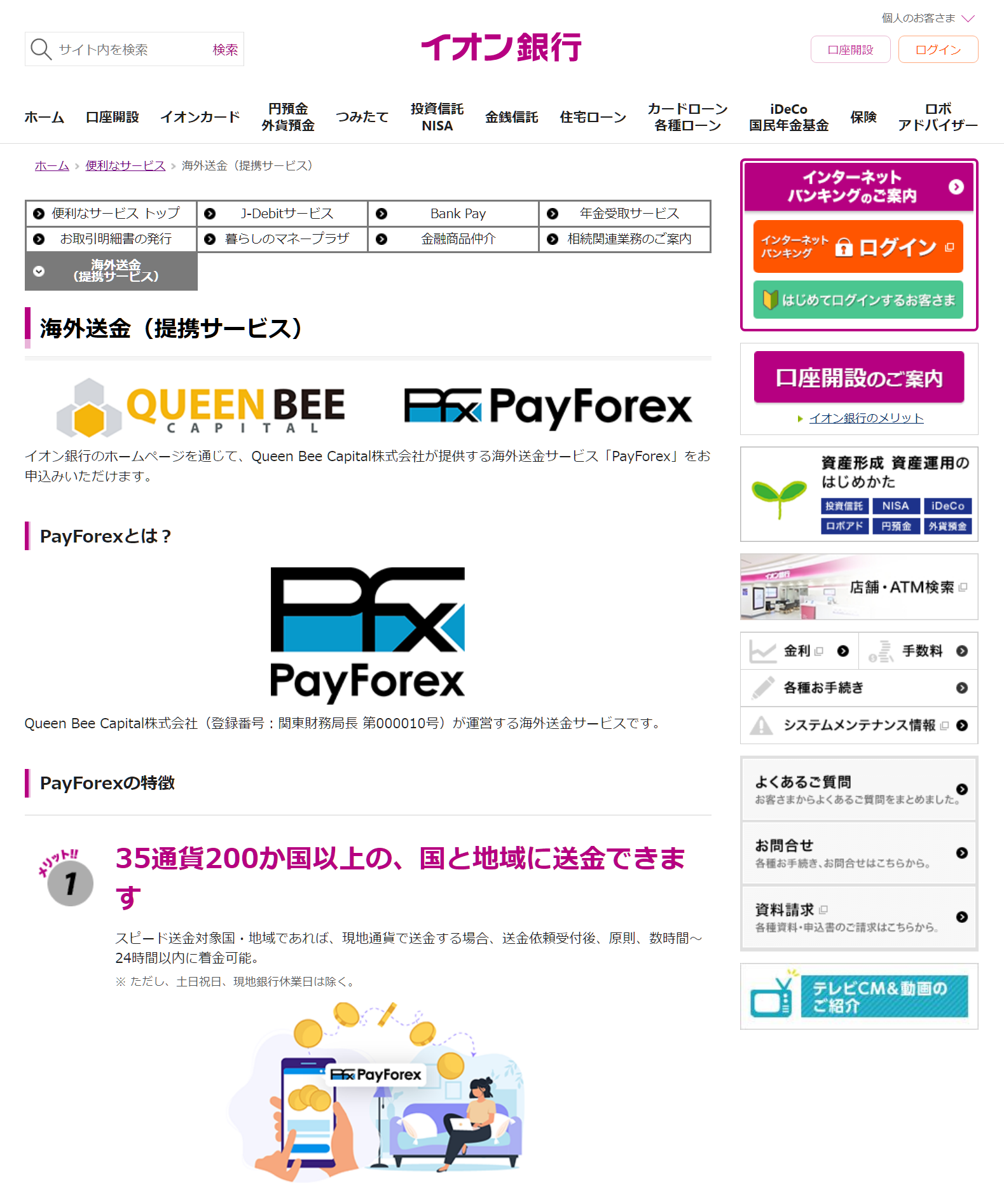This screenshot has height=1204, width=1004.
Task: Click the ホーム breadcrumb link
Action: [x=52, y=165]
